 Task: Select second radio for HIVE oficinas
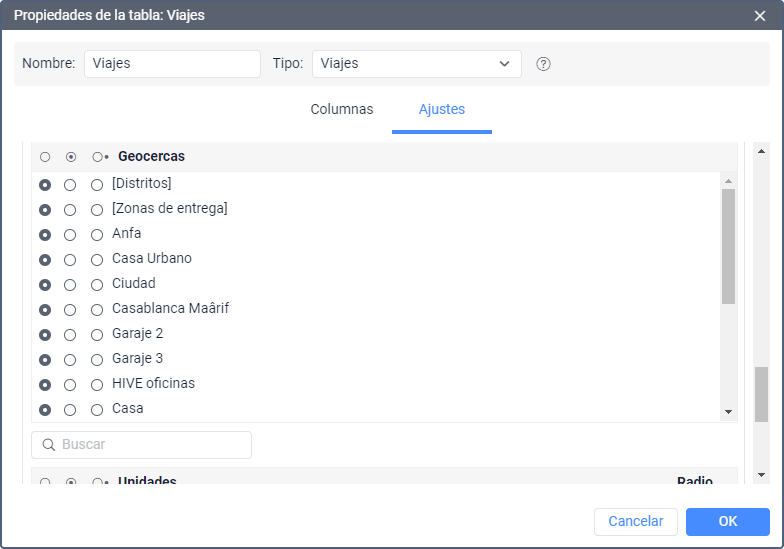[x=70, y=385]
